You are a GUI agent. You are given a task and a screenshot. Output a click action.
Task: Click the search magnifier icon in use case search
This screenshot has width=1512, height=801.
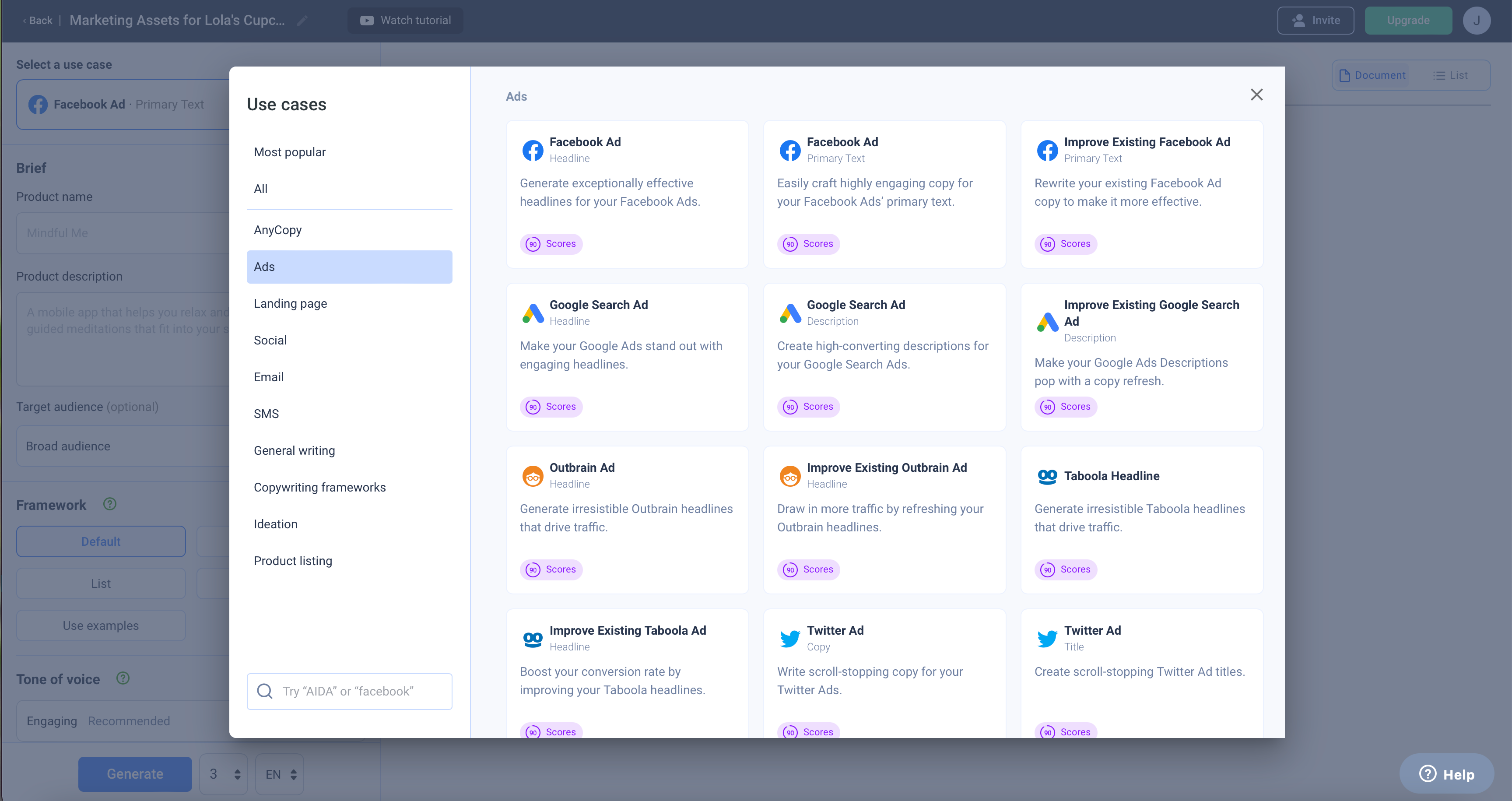pos(265,691)
